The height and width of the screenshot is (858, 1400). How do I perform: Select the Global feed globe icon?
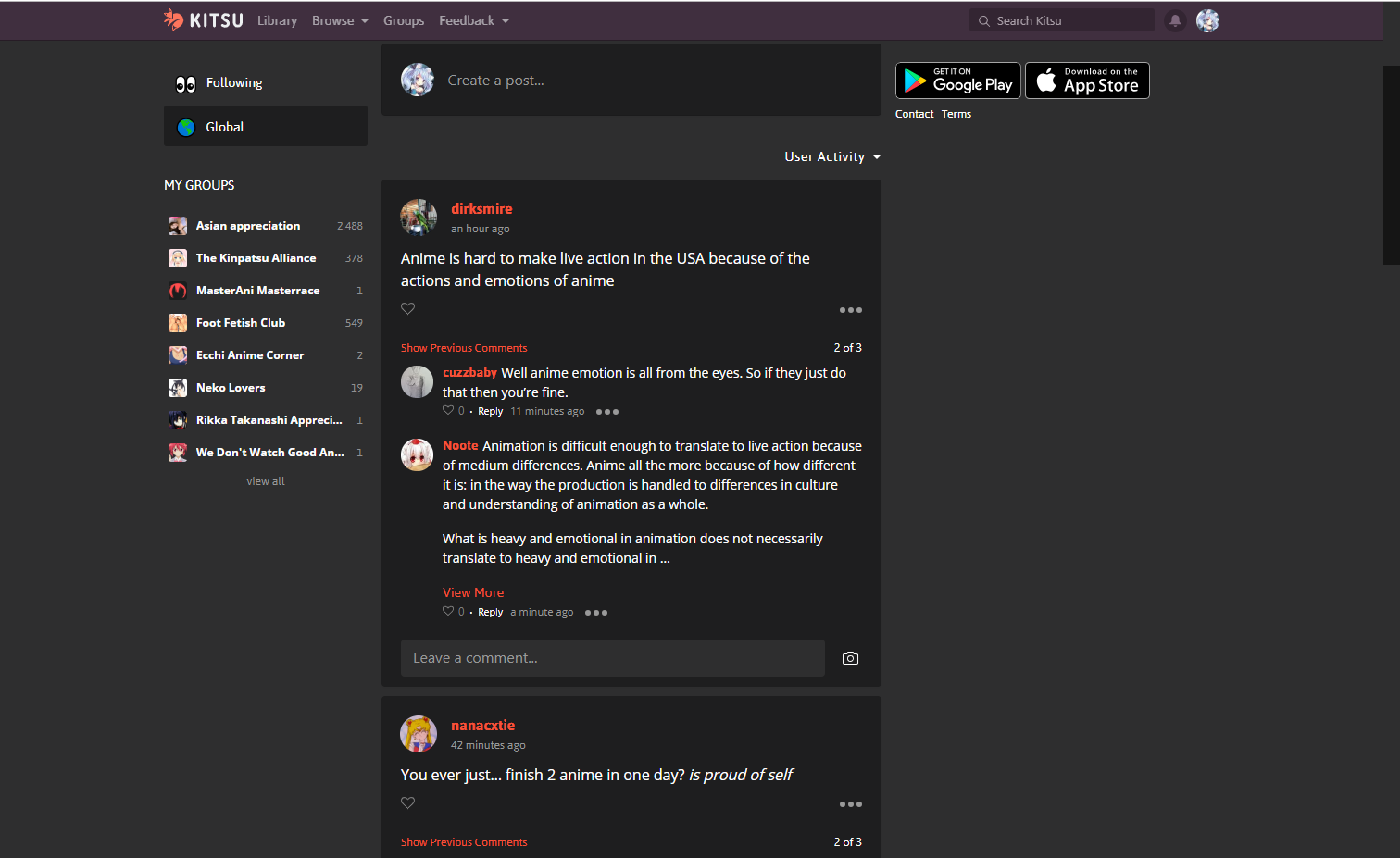(x=186, y=127)
